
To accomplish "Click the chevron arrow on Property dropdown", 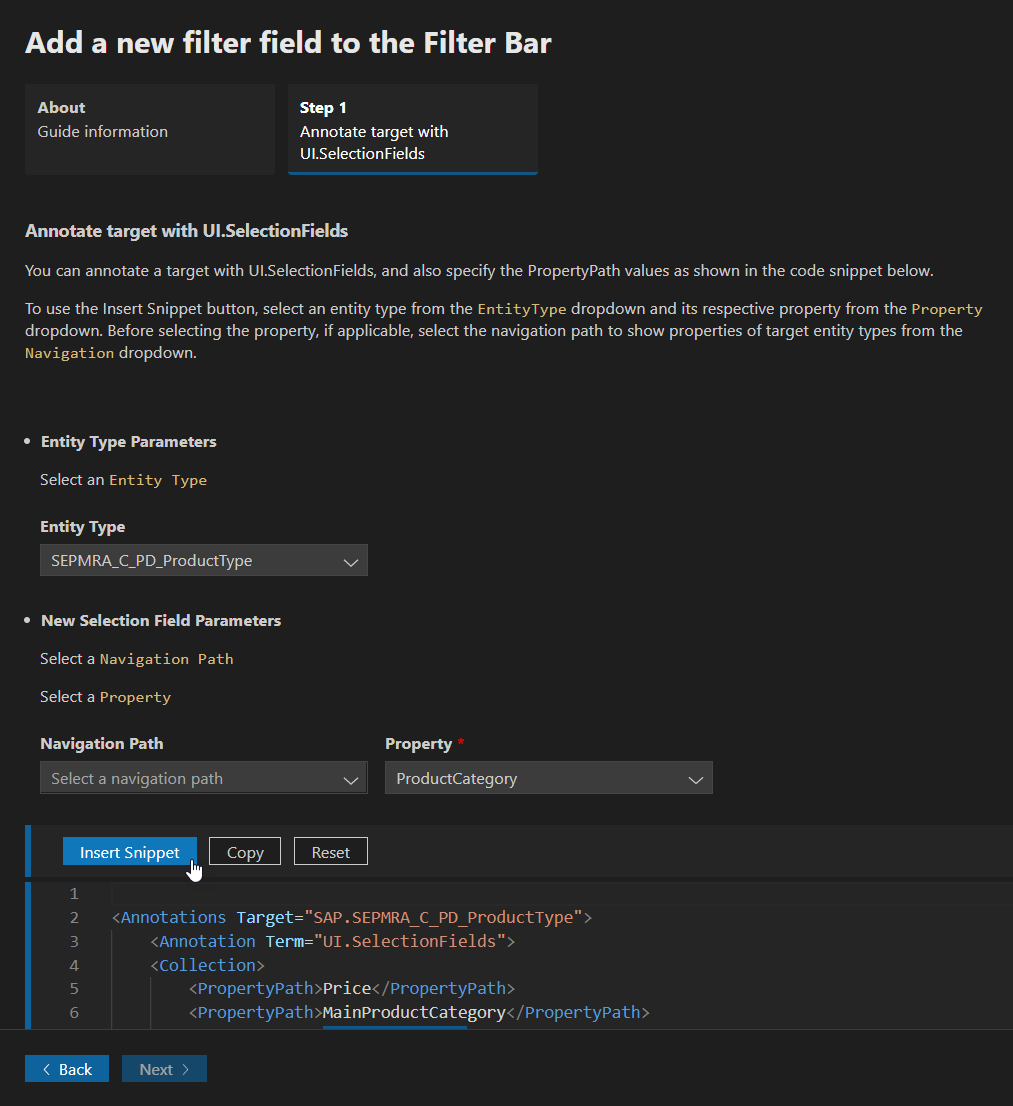I will coord(696,780).
